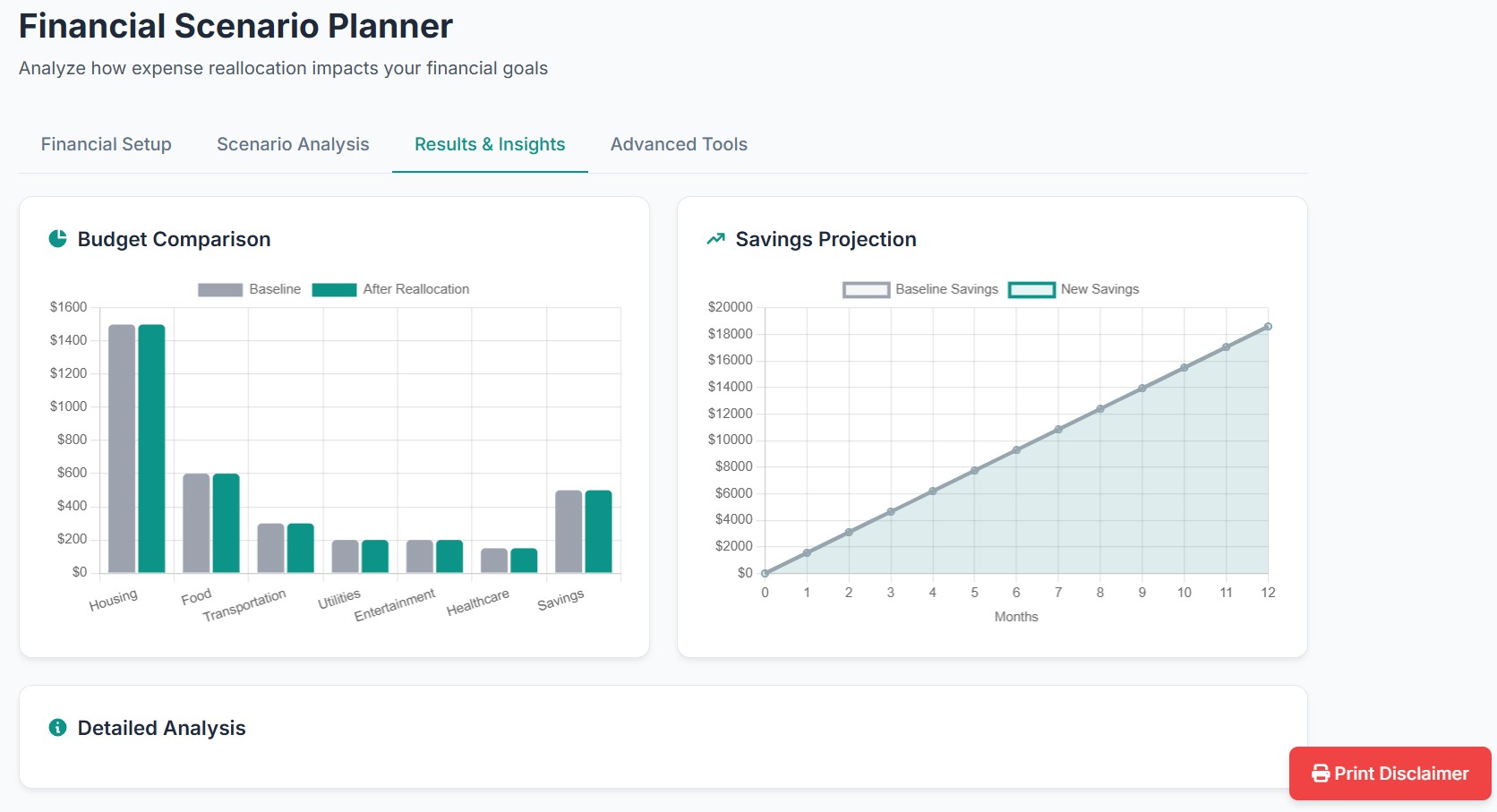
Task: Select the Results & Insights tab
Action: click(489, 144)
